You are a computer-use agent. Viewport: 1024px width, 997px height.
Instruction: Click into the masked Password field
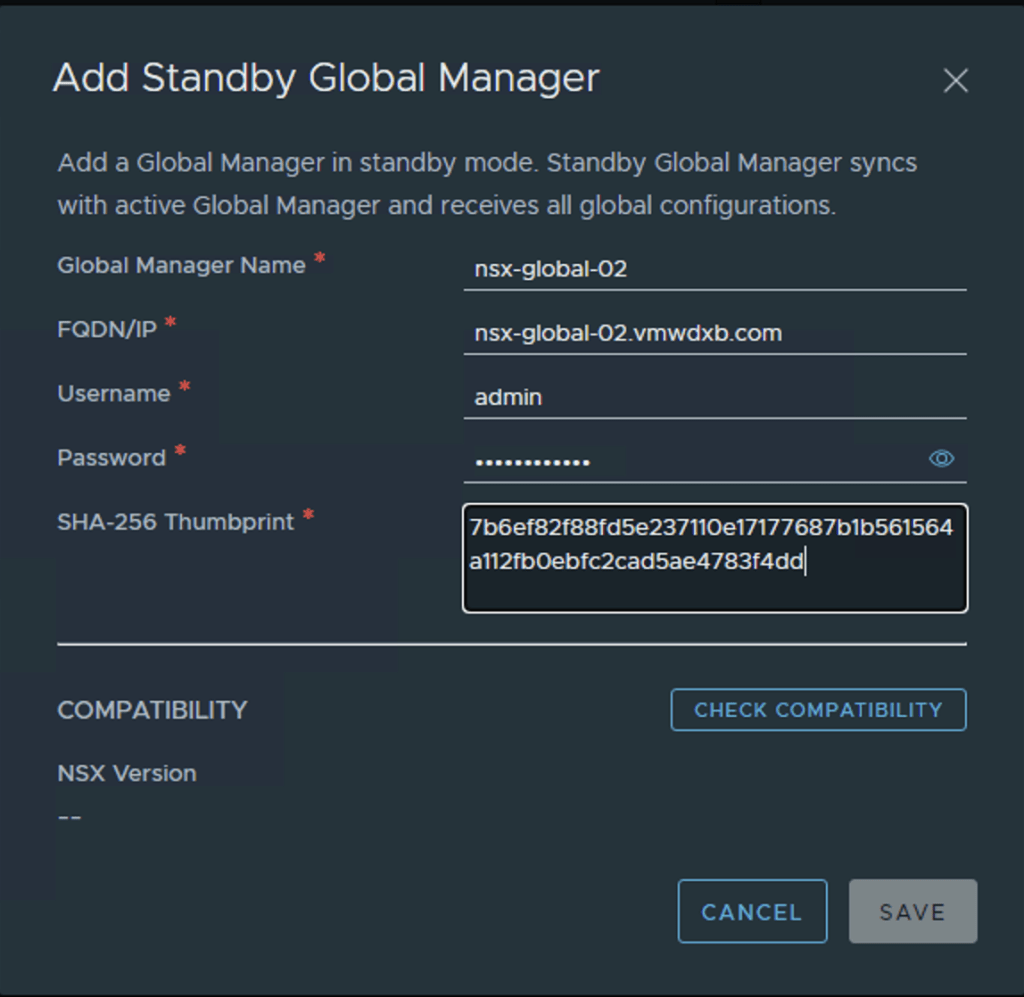(x=690, y=461)
